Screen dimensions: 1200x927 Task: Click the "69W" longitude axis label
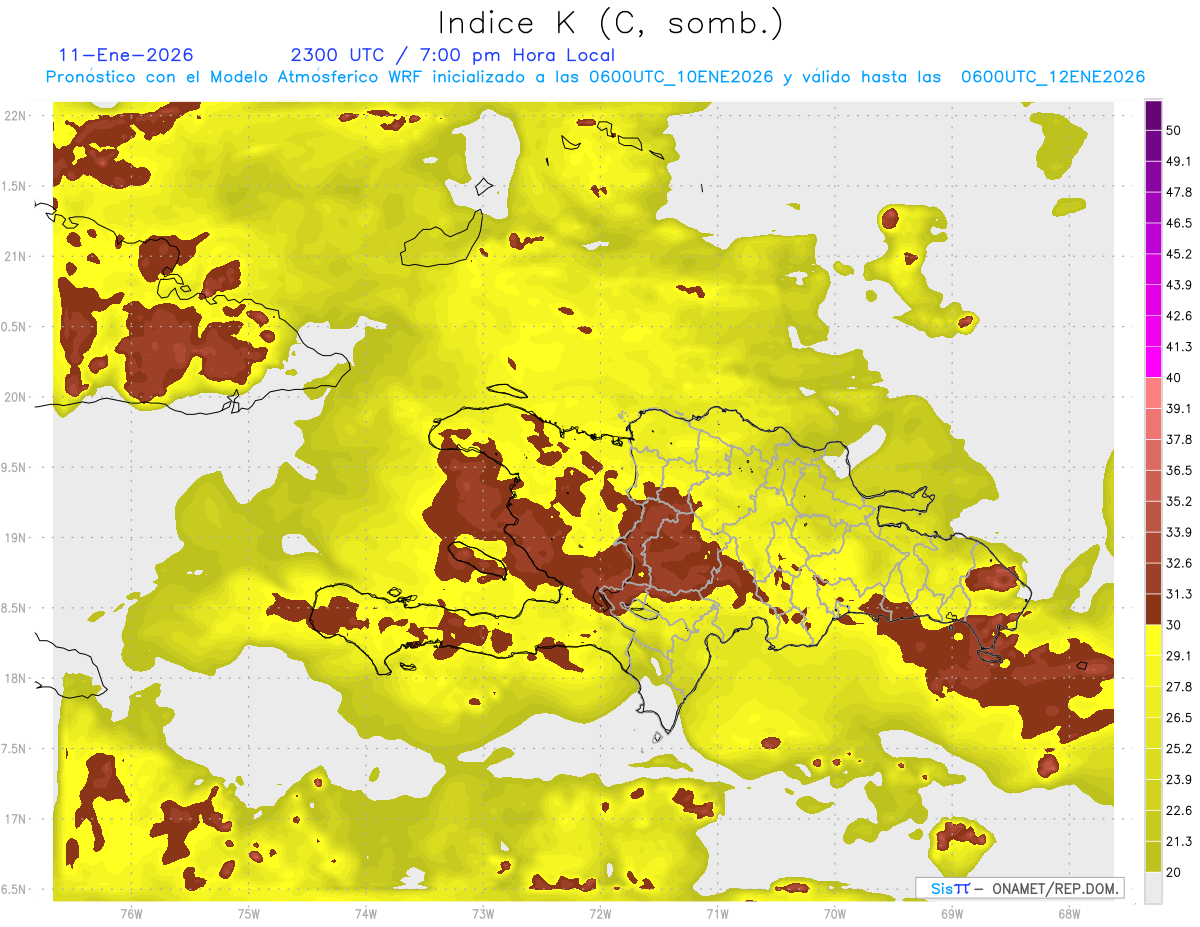pyautogui.click(x=951, y=915)
